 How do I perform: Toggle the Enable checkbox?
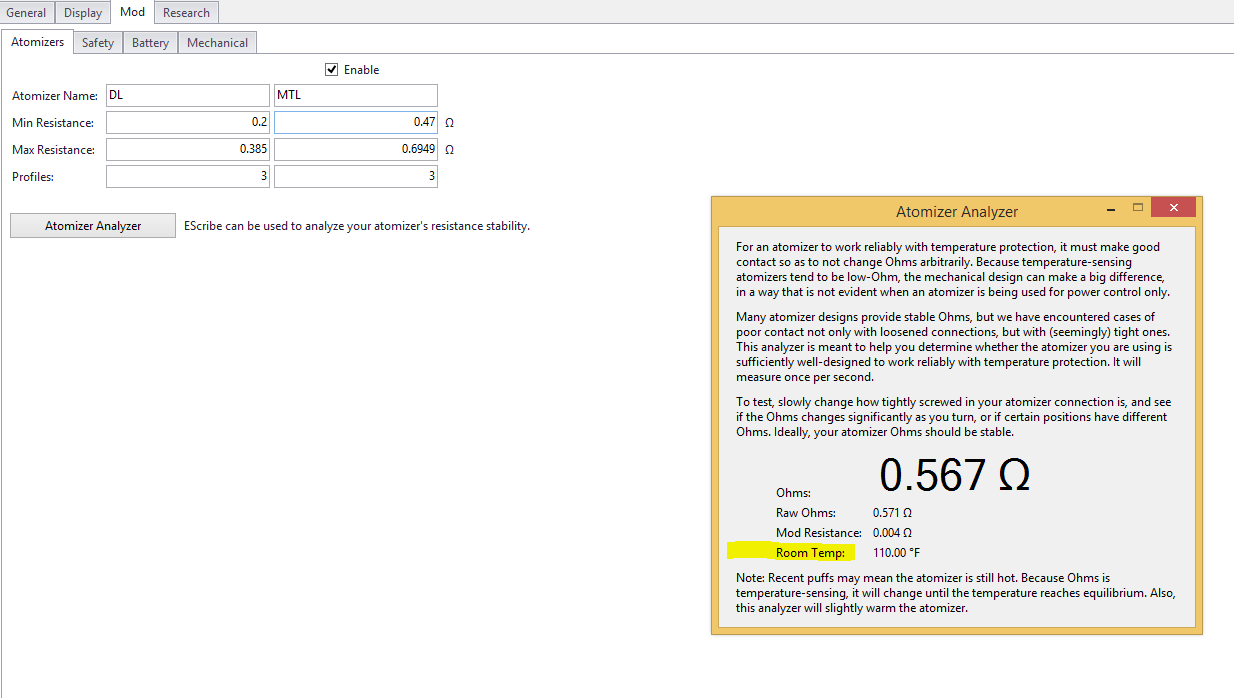point(332,70)
